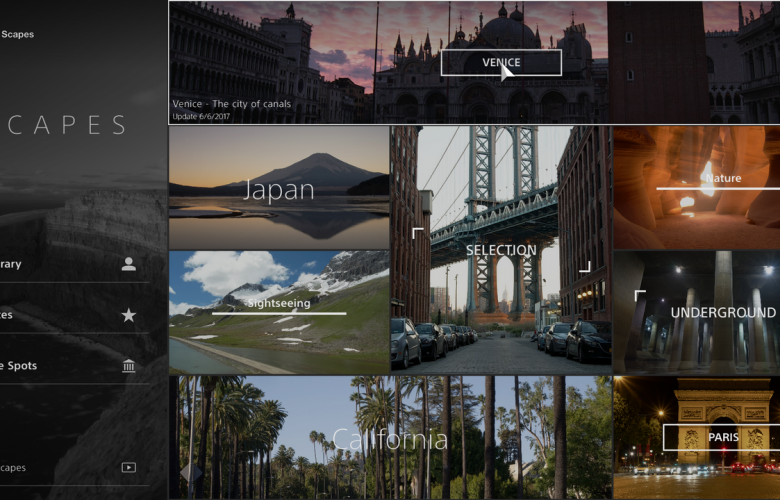Select the SELECTION bridge tile
Image resolution: width=780 pixels, height=500 pixels.
500,250
